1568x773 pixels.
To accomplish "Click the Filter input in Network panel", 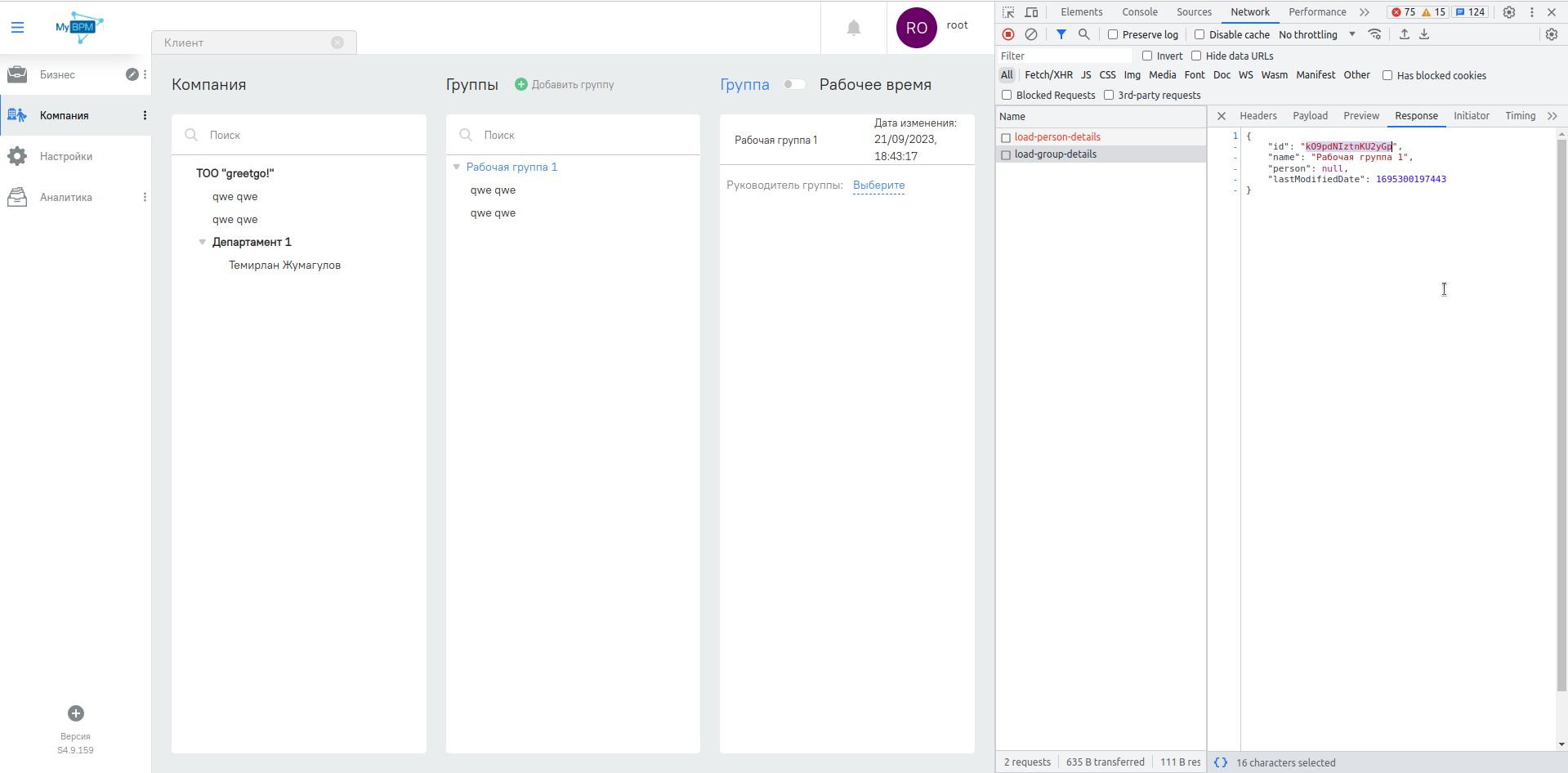I will 1064,56.
